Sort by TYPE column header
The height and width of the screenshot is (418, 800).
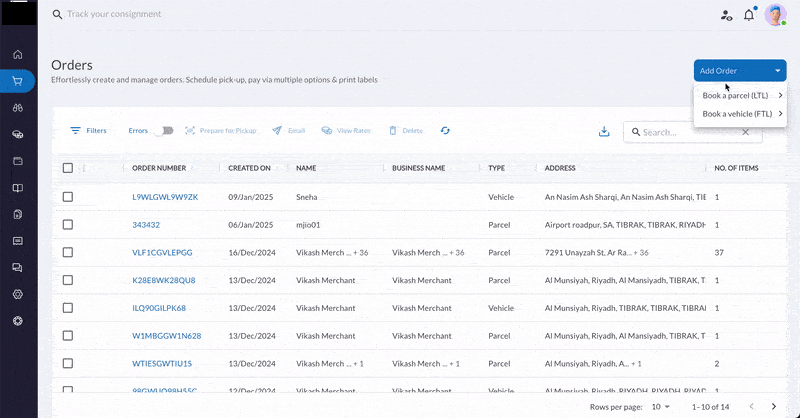pos(496,168)
